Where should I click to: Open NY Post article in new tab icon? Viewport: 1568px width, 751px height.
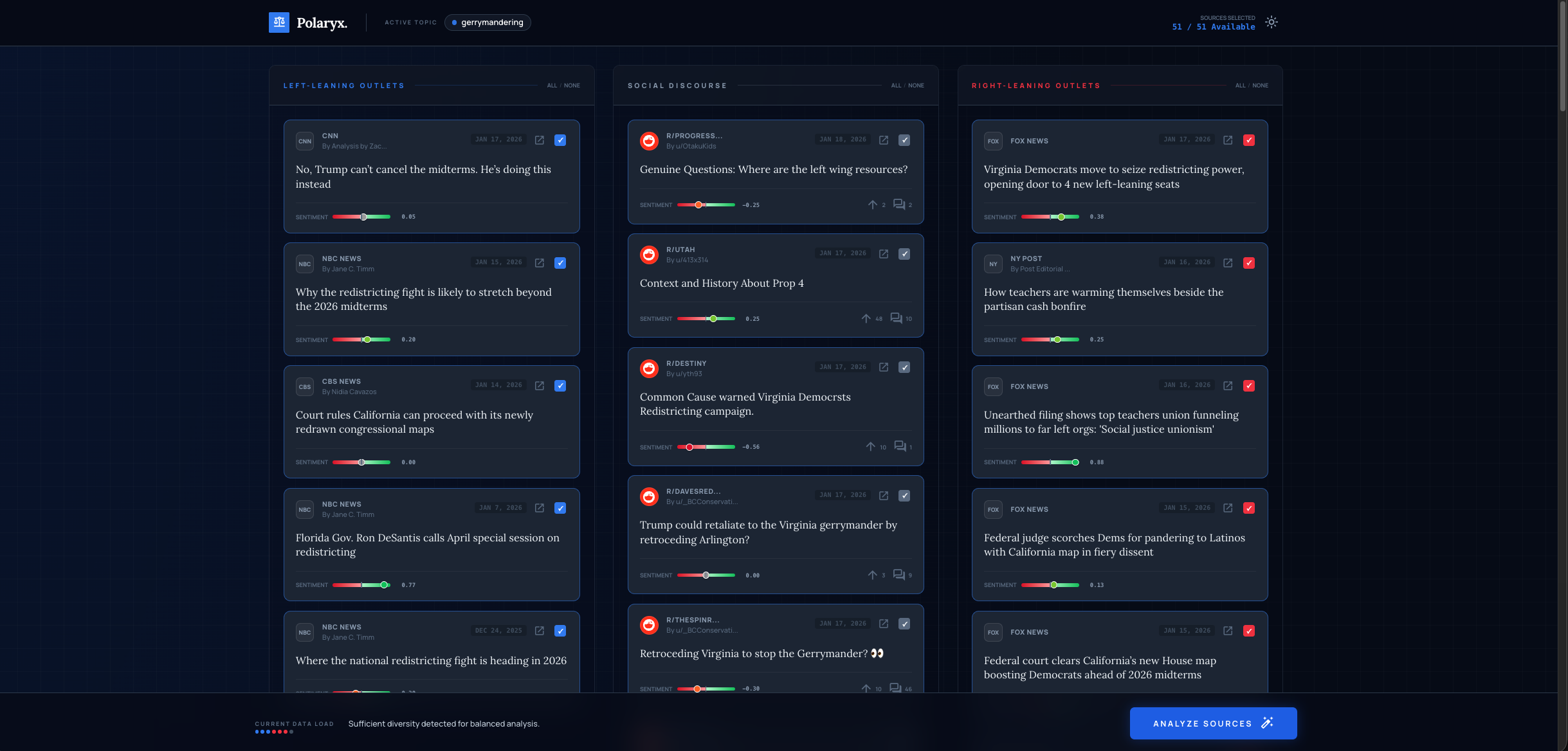pos(1228,263)
